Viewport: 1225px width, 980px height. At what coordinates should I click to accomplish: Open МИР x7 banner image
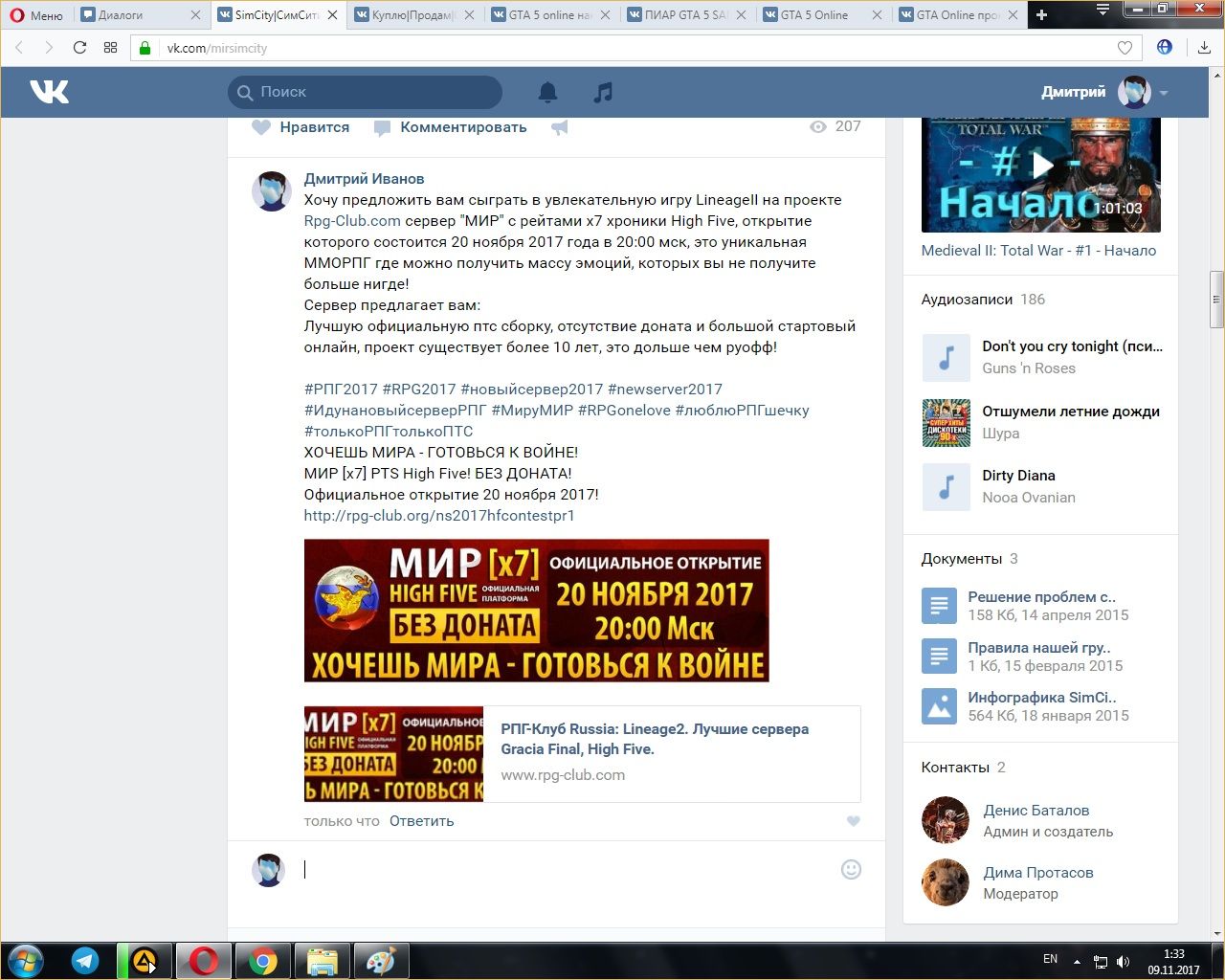click(x=536, y=611)
